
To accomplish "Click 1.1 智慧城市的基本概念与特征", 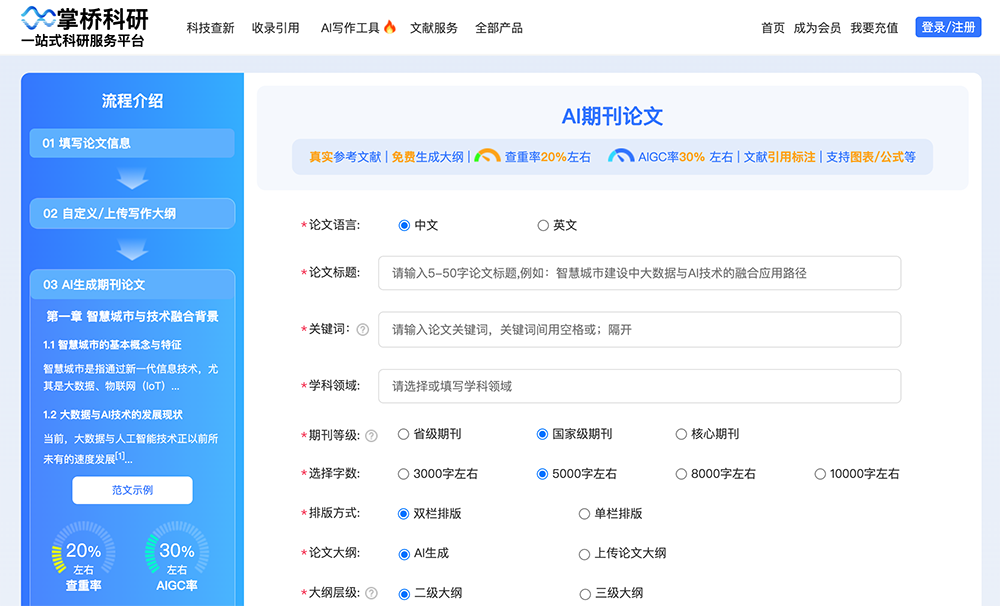I will point(112,344).
